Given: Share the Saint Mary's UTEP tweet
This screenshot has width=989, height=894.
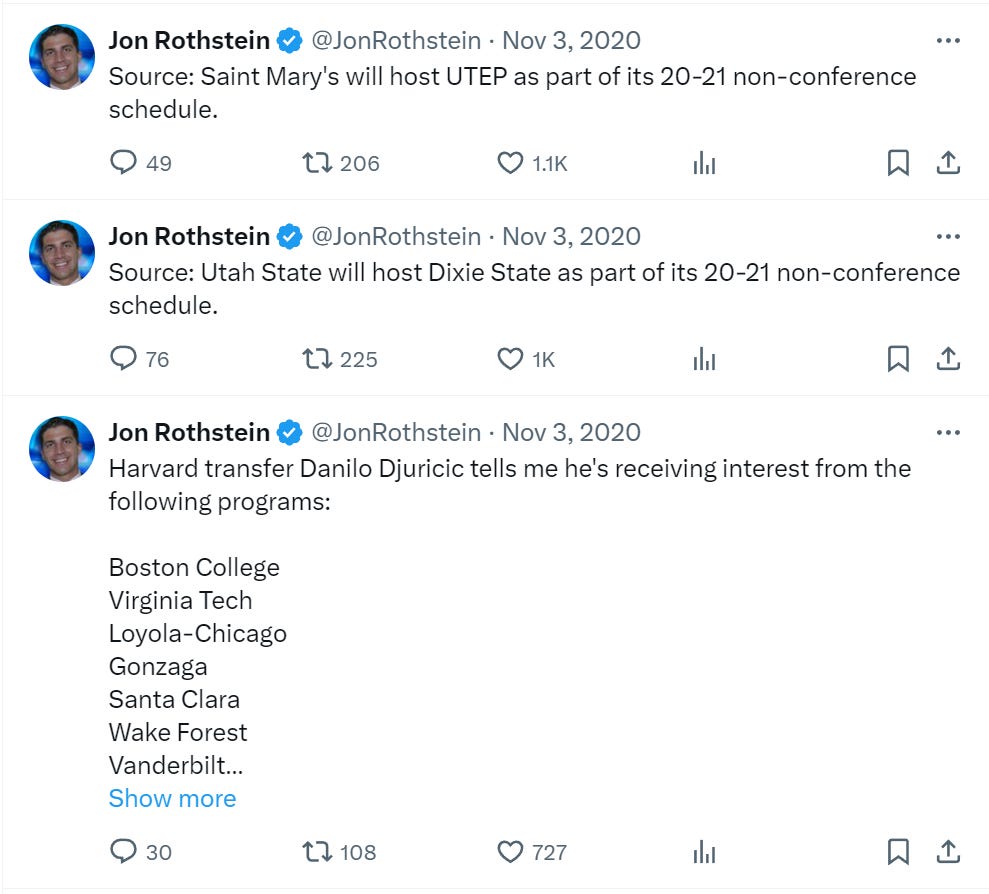Looking at the screenshot, I should 948,161.
